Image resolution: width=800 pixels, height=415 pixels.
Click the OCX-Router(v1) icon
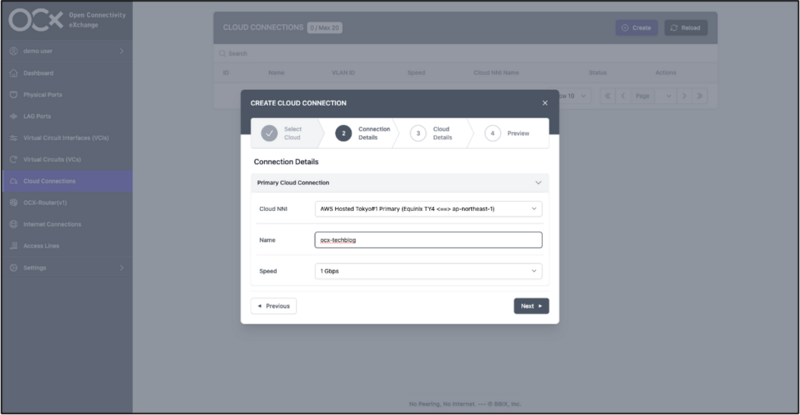click(14, 203)
